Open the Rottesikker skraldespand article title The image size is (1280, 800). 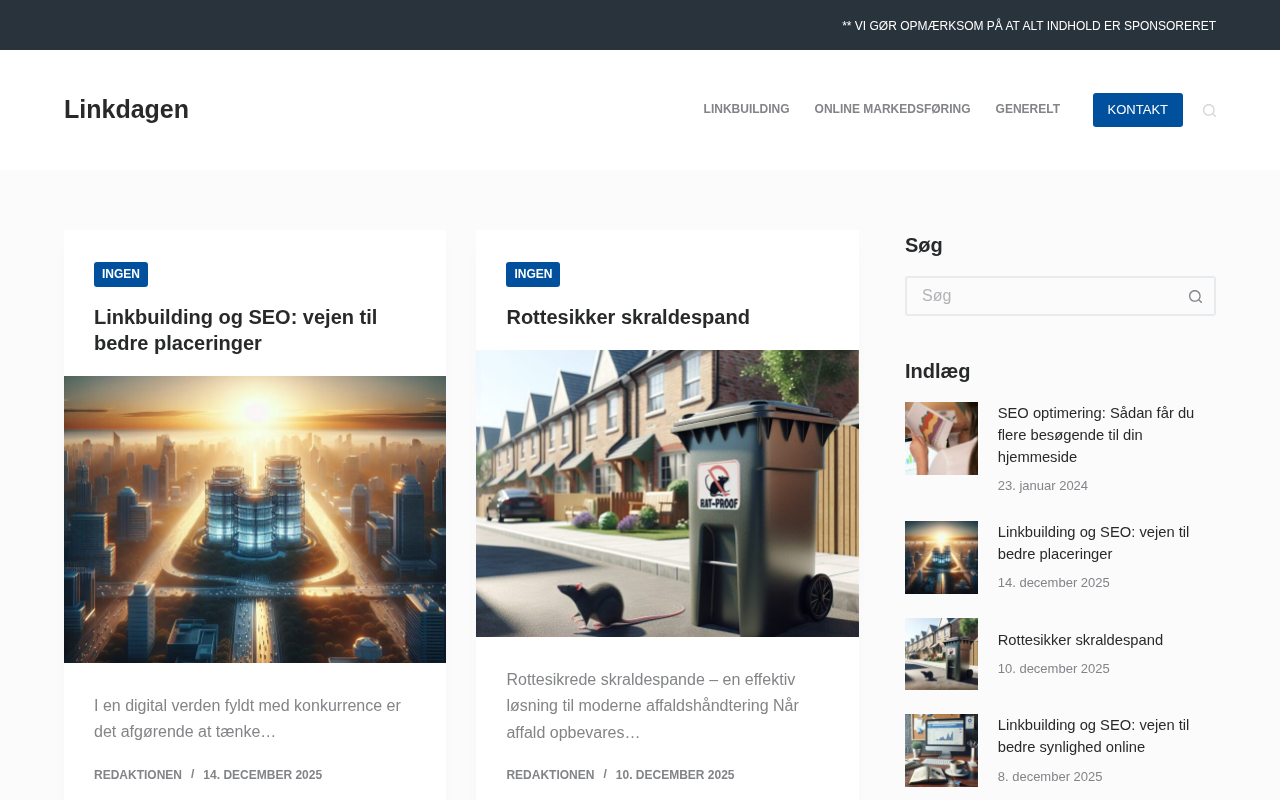628,317
